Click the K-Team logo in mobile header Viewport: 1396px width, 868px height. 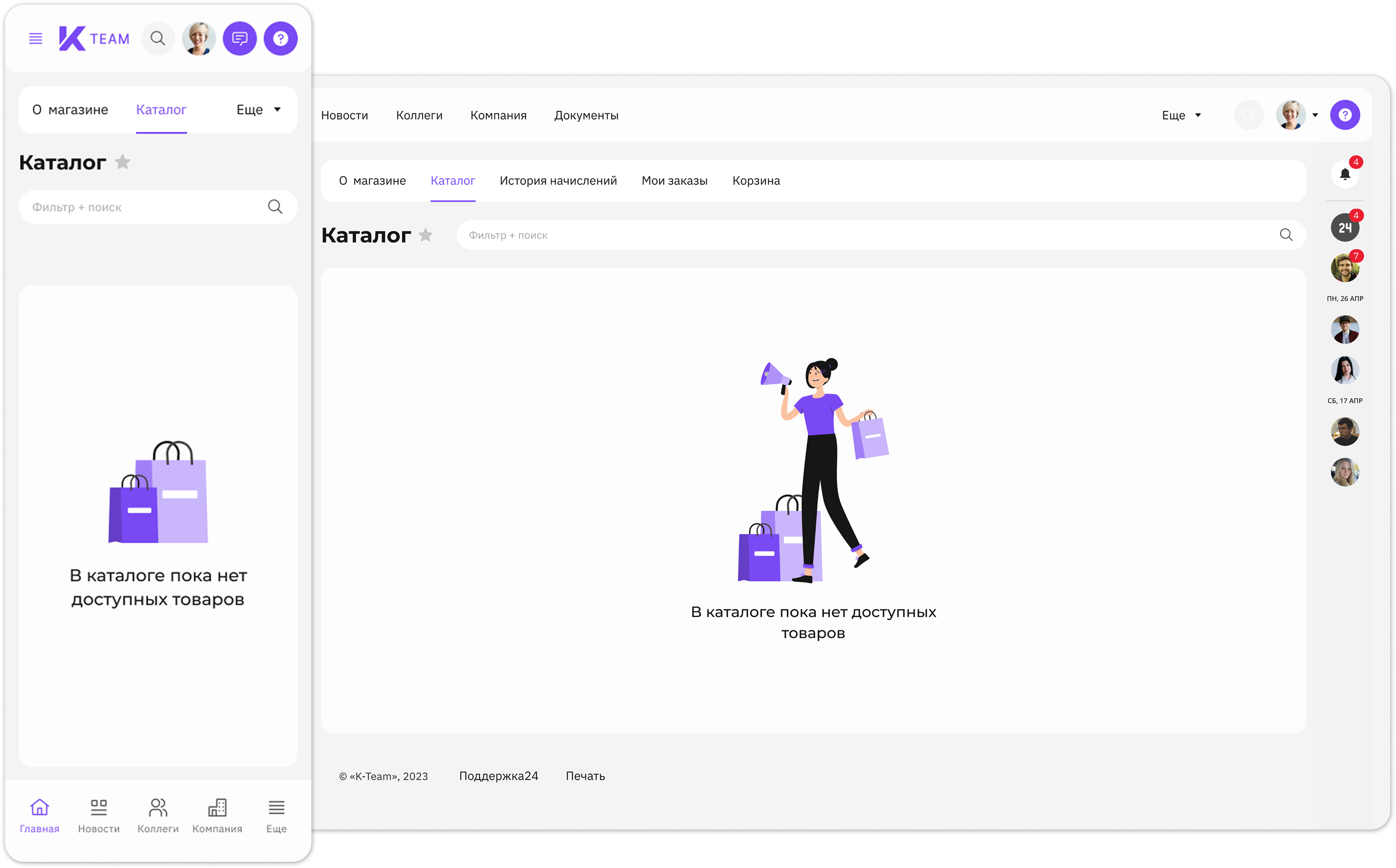coord(94,38)
